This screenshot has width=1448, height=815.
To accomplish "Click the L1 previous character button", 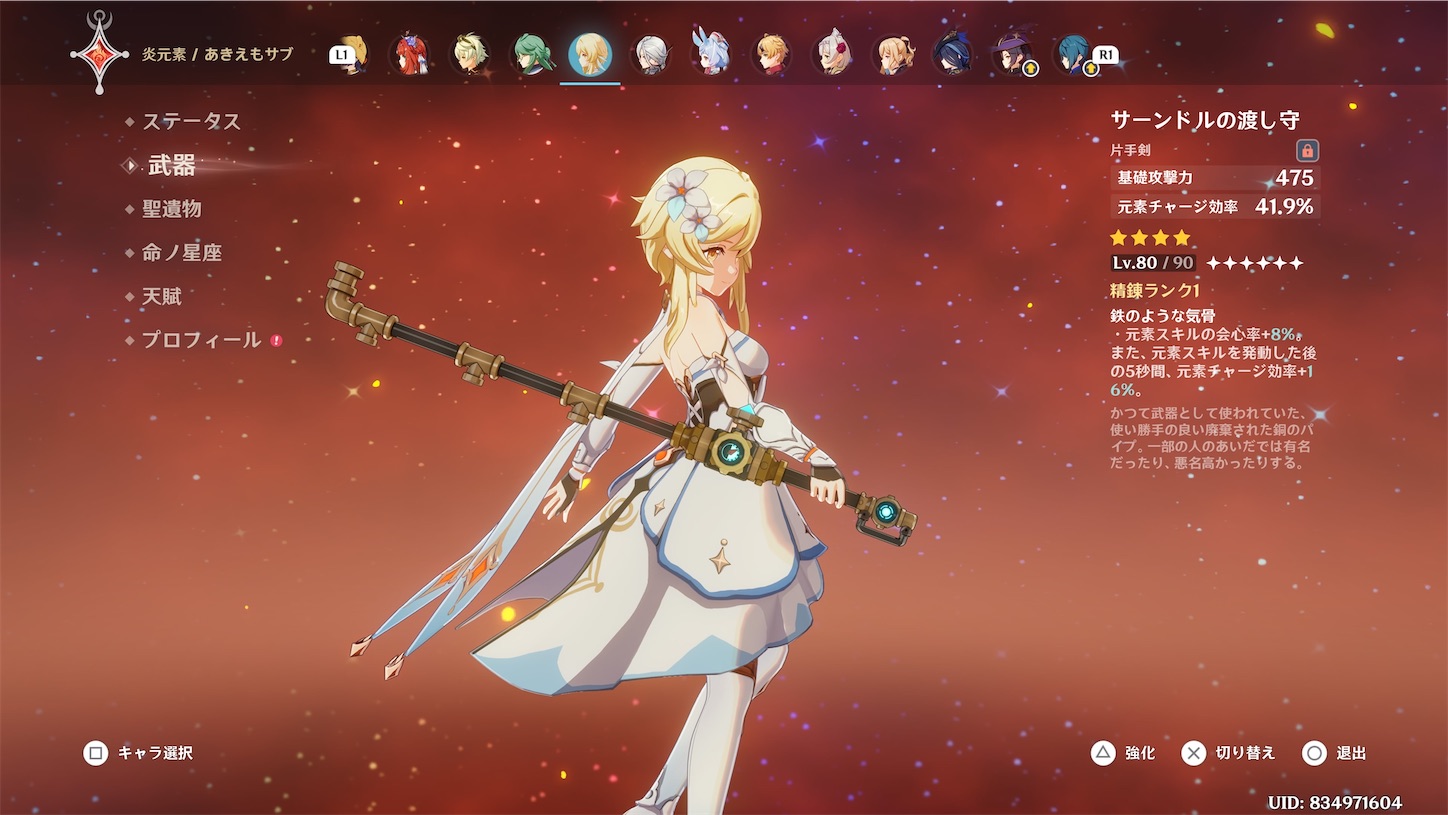I will pos(343,55).
